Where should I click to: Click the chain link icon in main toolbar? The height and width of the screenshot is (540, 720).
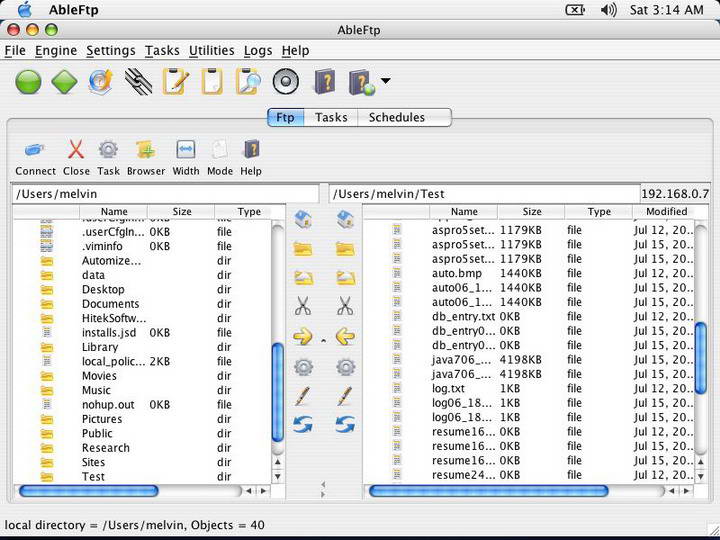point(138,82)
